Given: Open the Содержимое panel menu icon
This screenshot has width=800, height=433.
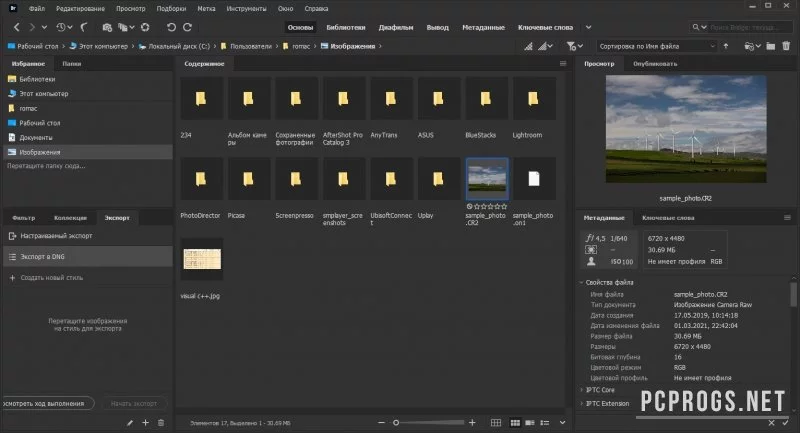Looking at the screenshot, I should click(x=563, y=64).
